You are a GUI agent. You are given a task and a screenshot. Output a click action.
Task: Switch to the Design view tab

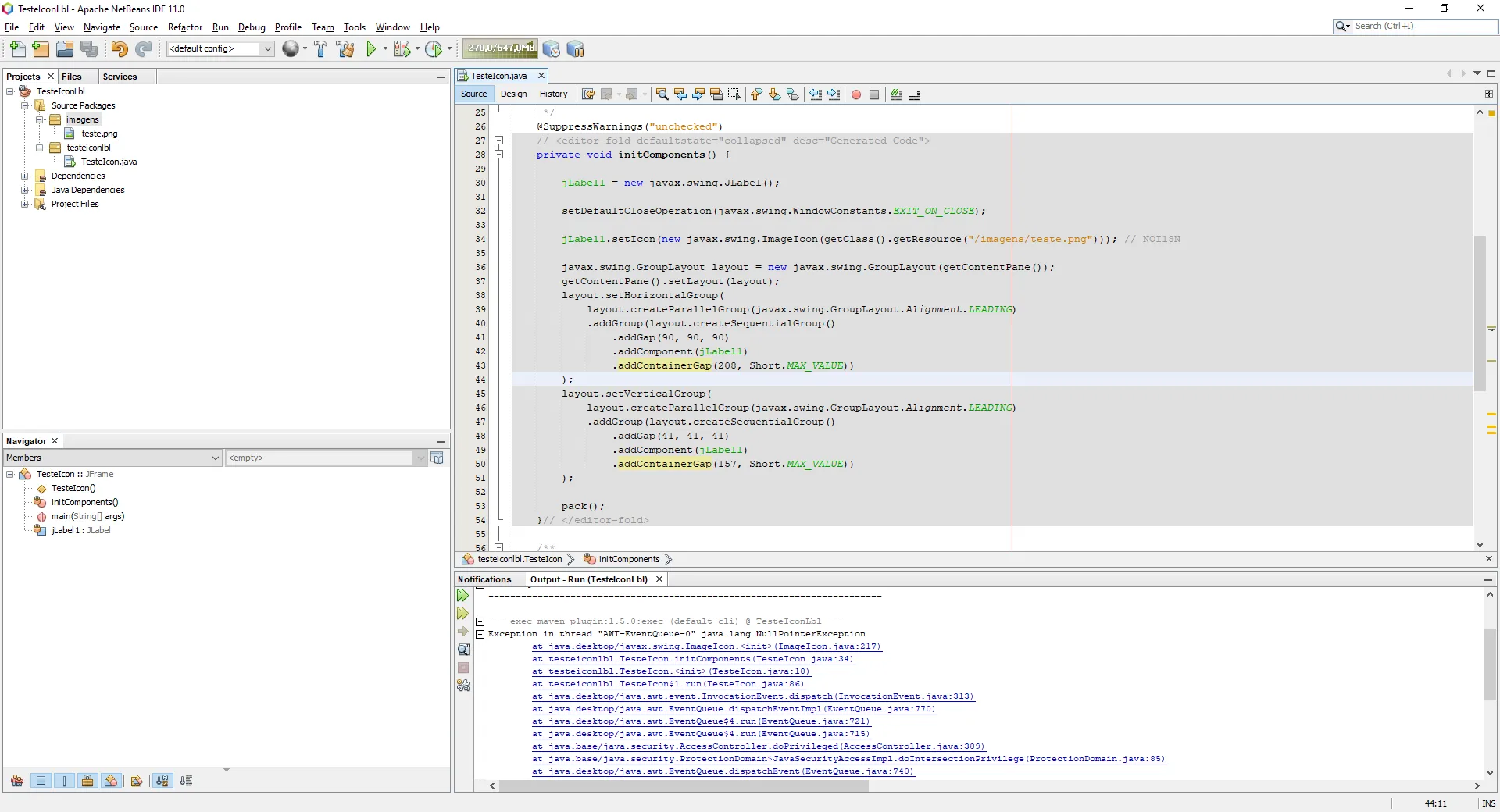coord(513,94)
